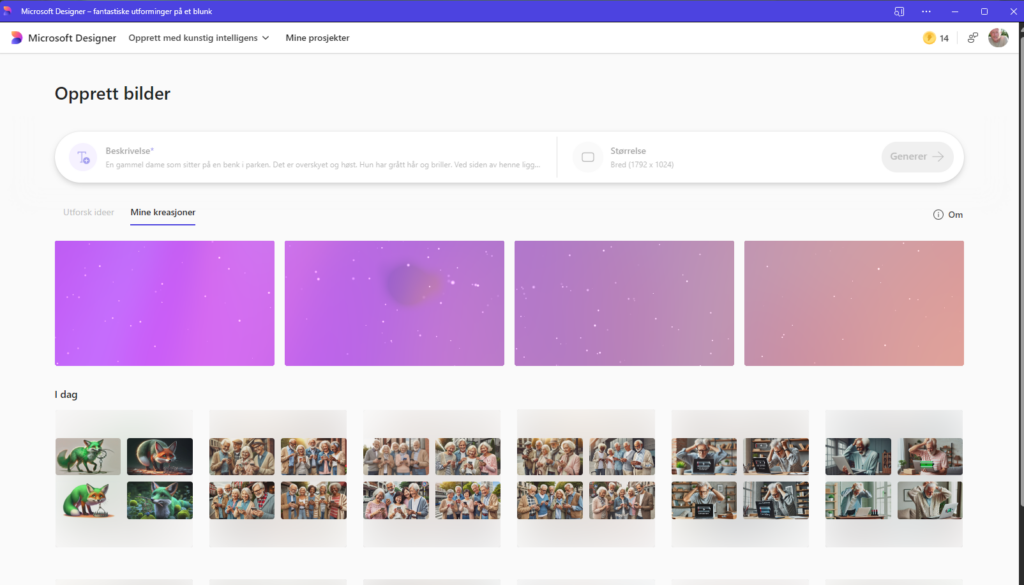
Task: Open the user profile avatar
Action: click(x=998, y=38)
